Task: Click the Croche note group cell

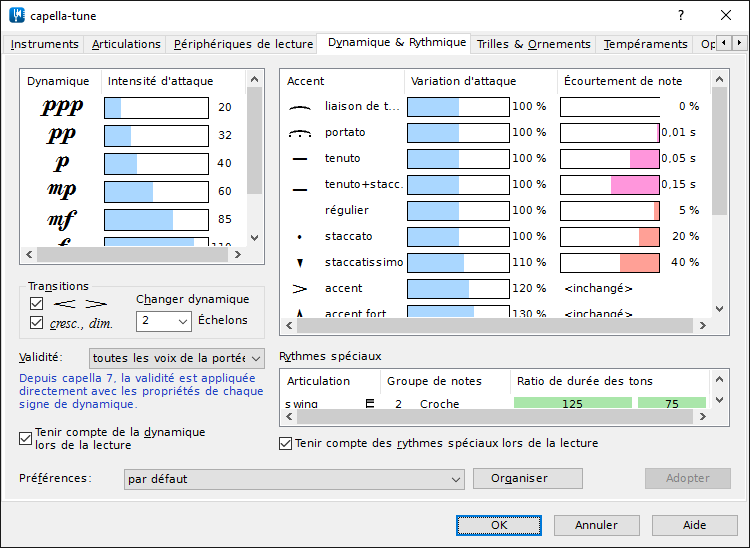Action: tap(439, 404)
